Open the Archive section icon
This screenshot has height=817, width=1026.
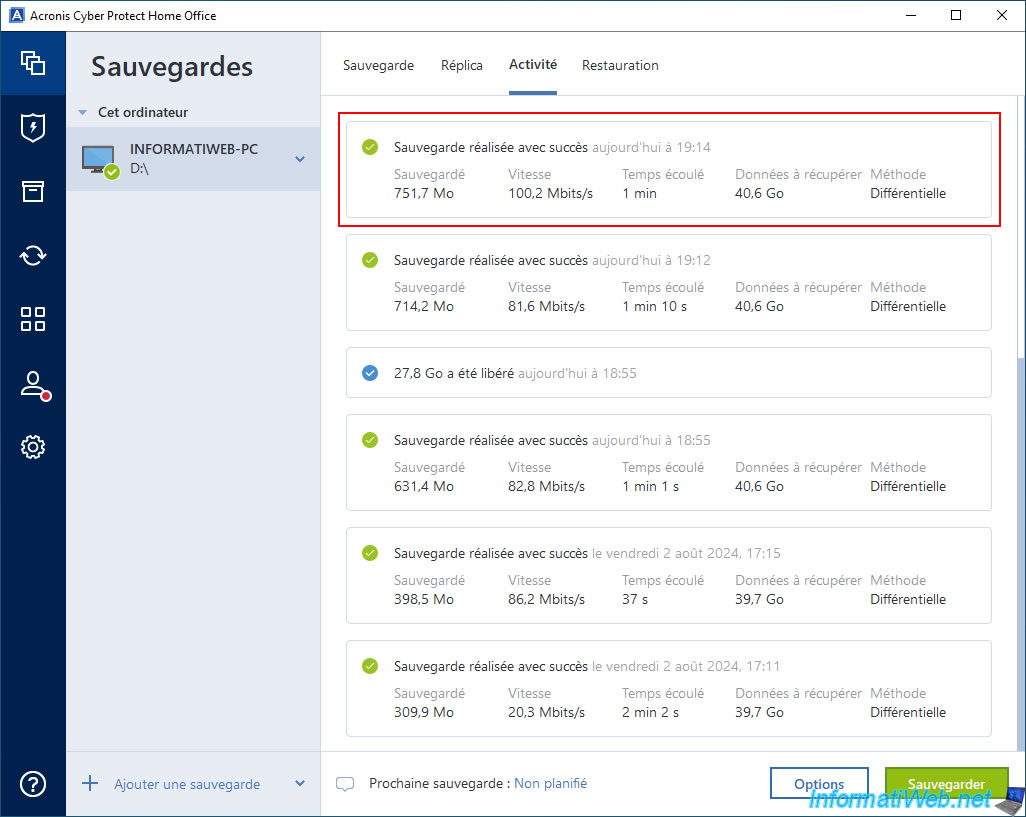click(x=33, y=191)
